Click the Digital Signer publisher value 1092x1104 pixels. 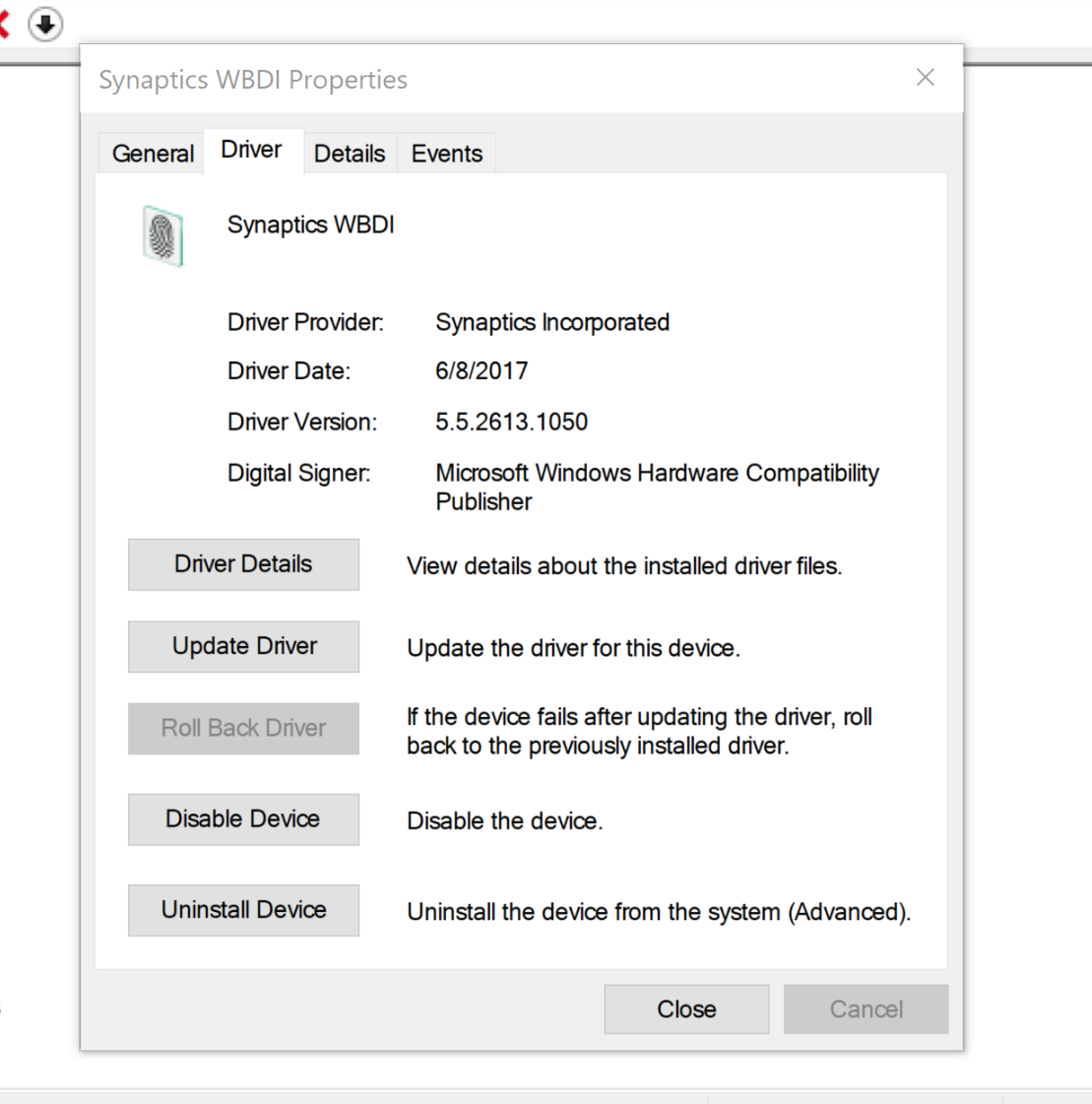pyautogui.click(x=657, y=487)
